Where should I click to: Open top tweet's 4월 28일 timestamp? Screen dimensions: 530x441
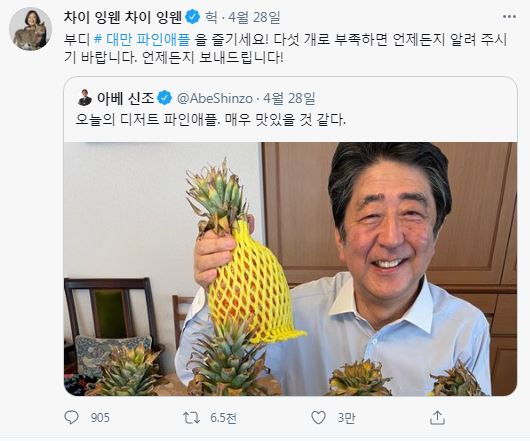254,17
